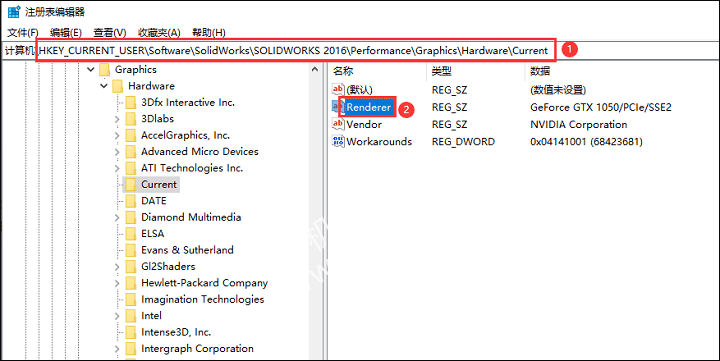Open the 文件(F) menu
The width and height of the screenshot is (720, 361).
pos(23,33)
